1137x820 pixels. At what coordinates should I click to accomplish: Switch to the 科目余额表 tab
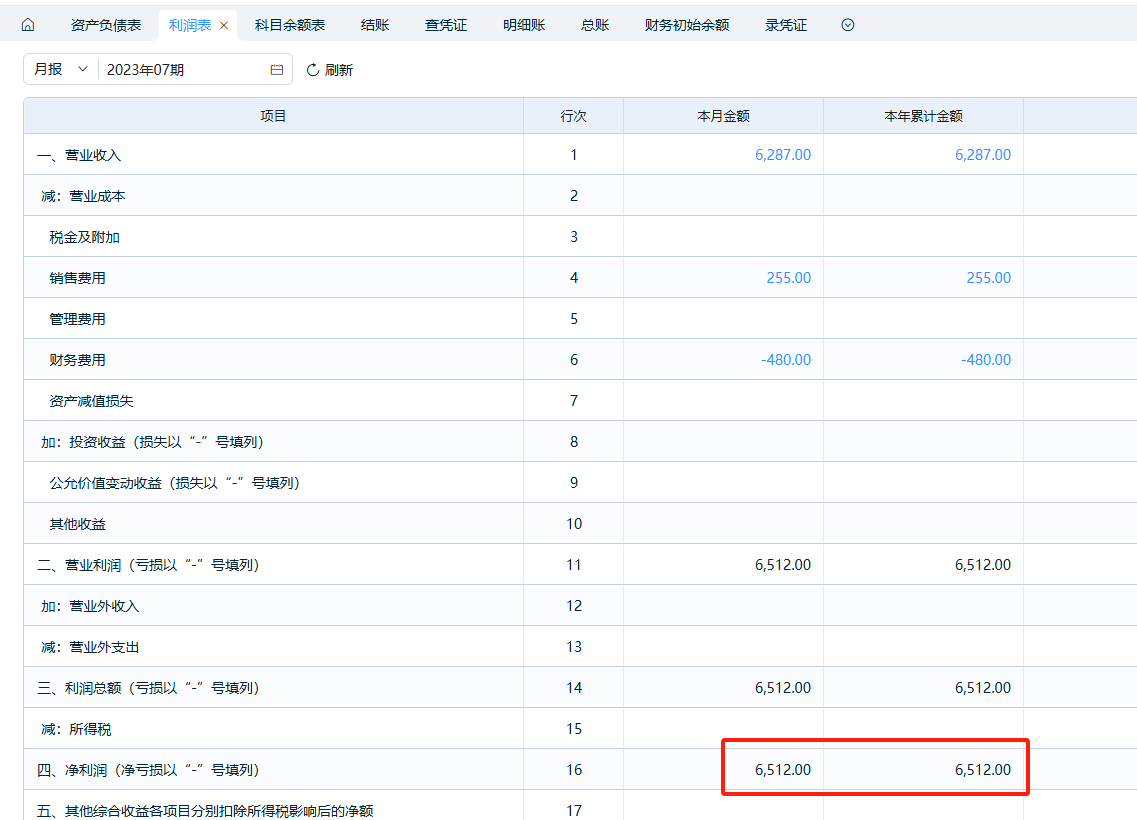point(290,25)
